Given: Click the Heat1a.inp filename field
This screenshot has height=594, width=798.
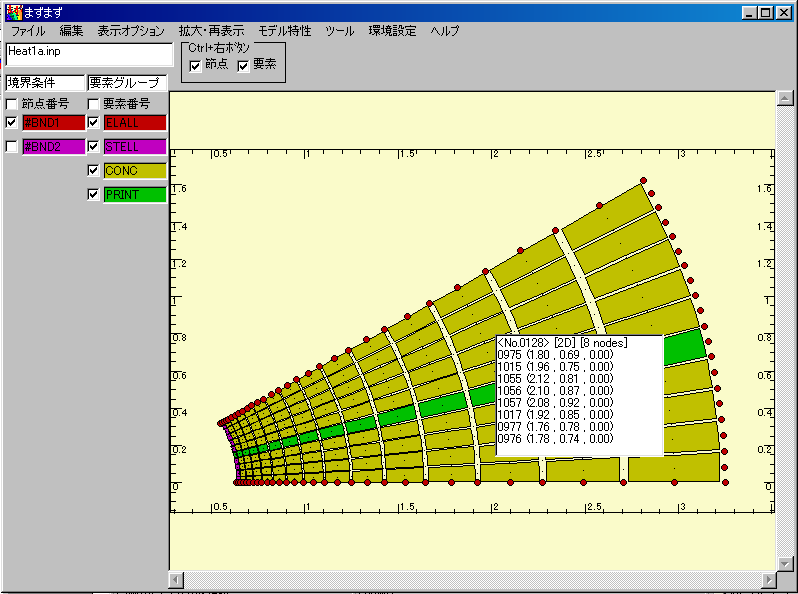Looking at the screenshot, I should (x=89, y=54).
